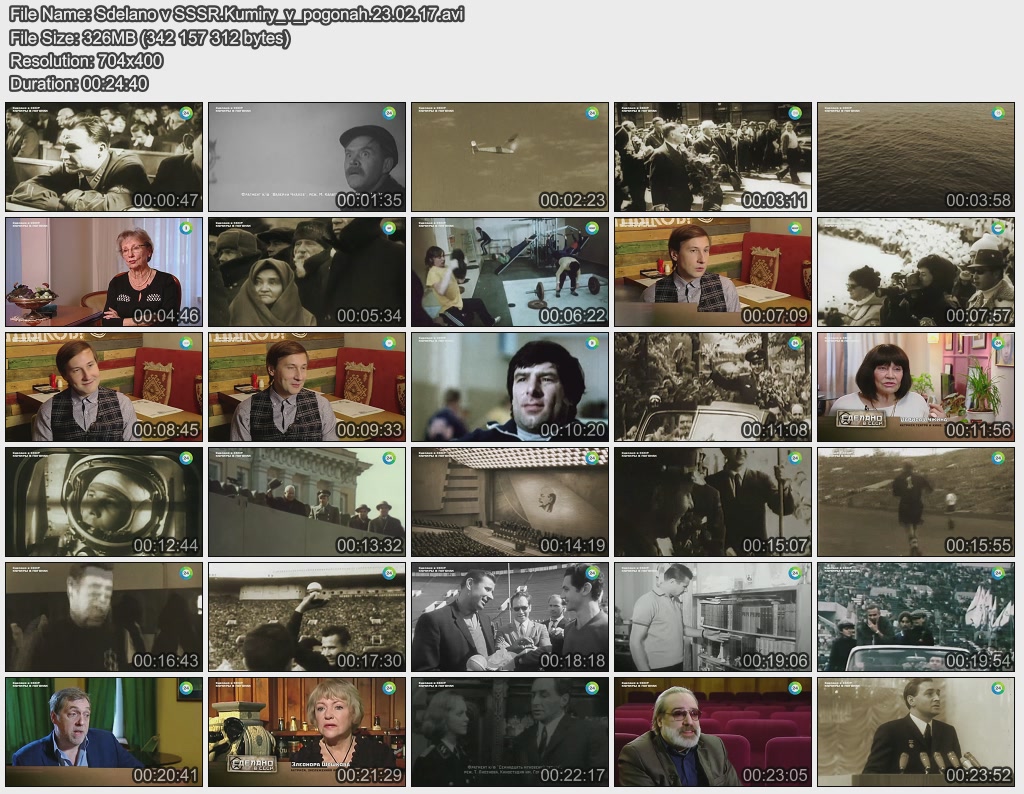Click the 00:17:30 timestamp label
This screenshot has width=1024, height=794.
click(369, 660)
